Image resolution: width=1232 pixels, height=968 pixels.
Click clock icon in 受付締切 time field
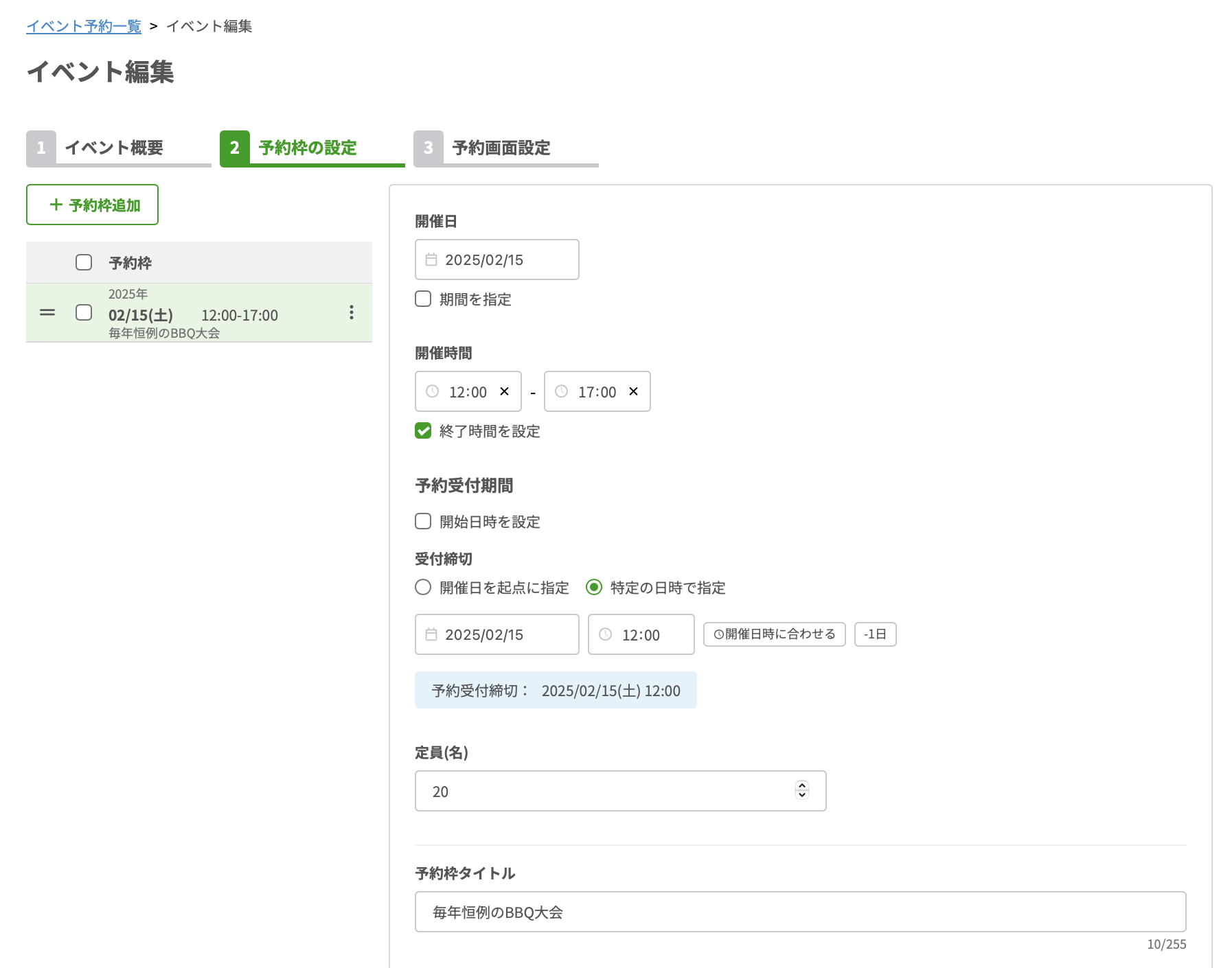(605, 634)
